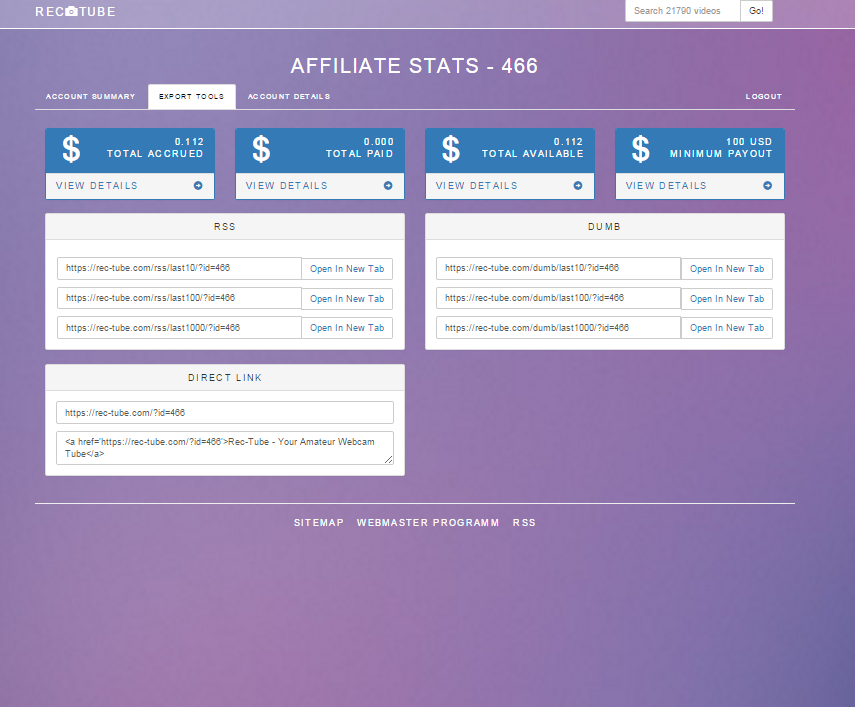Open Dumb last100 link in new tab
The image size is (855, 707).
coord(727,299)
